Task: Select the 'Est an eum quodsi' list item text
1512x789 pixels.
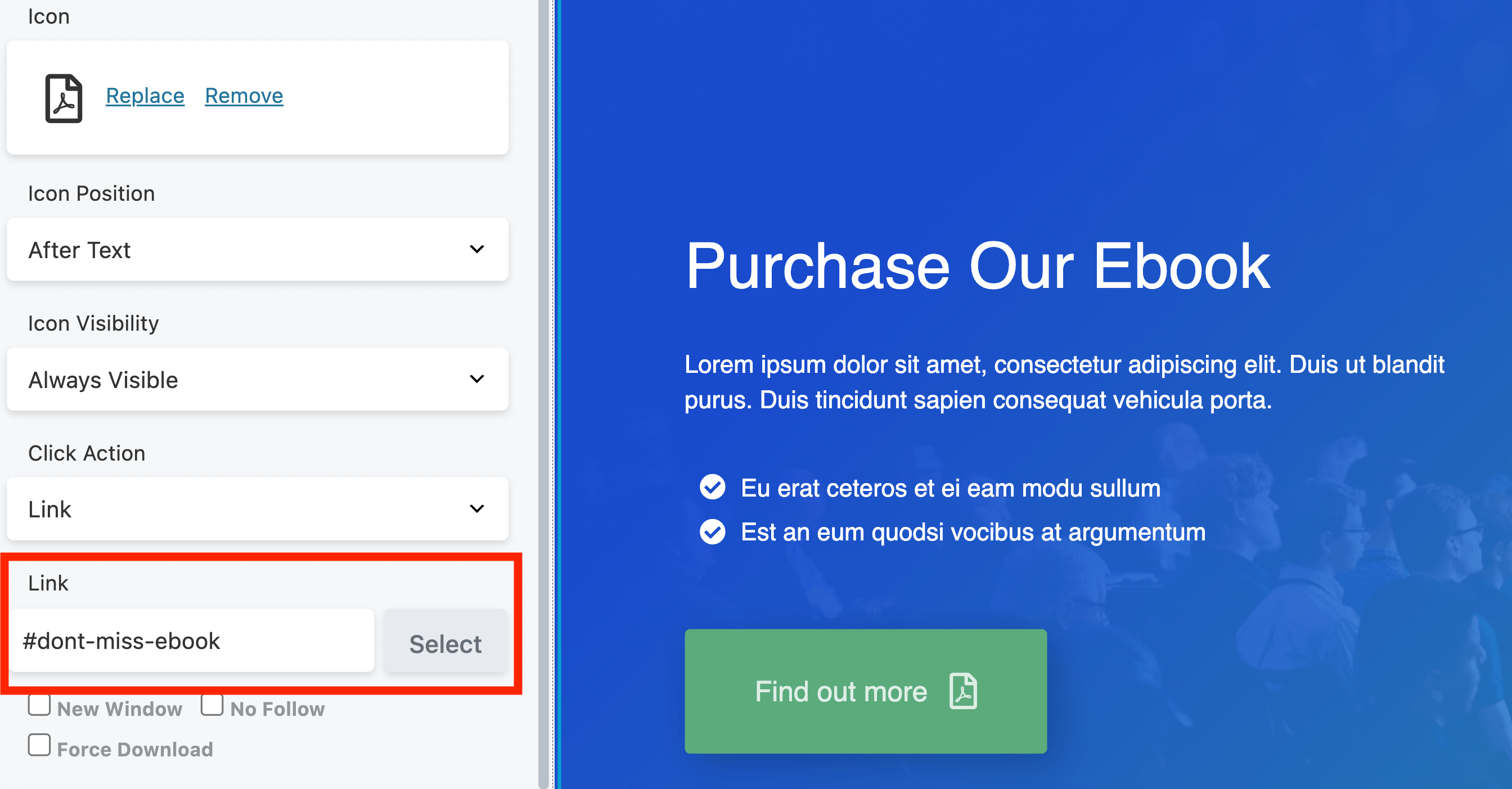Action: click(973, 532)
